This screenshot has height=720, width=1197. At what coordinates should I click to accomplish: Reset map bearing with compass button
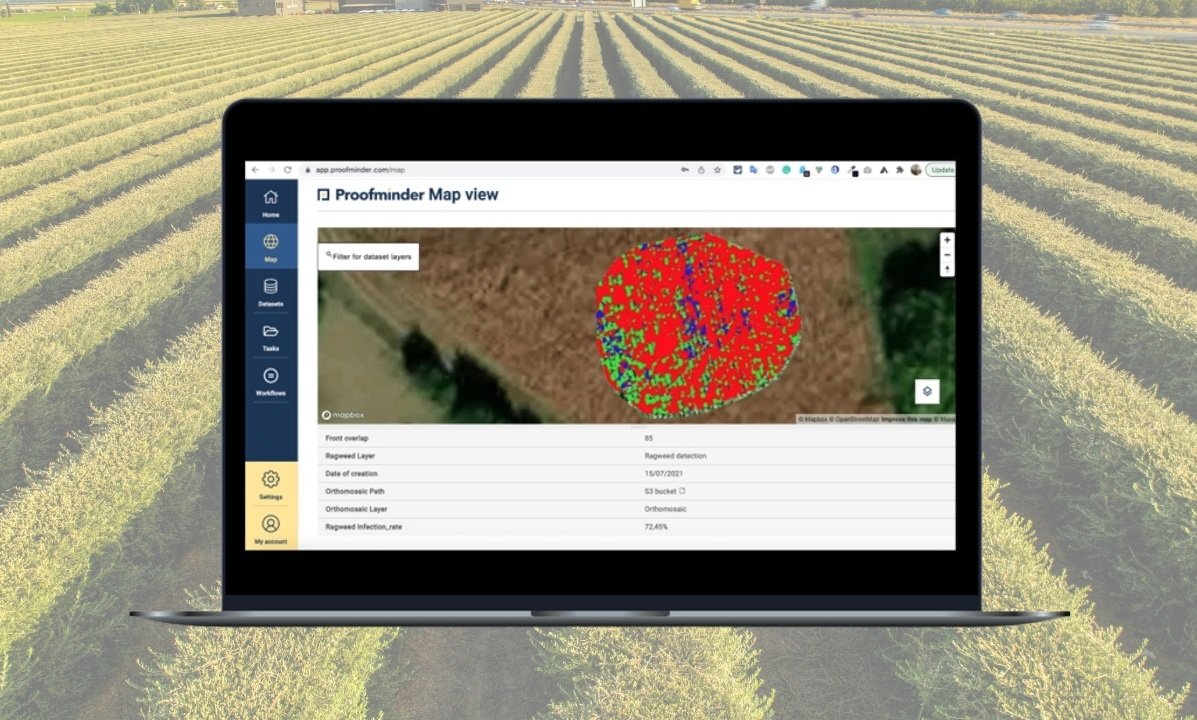(947, 270)
